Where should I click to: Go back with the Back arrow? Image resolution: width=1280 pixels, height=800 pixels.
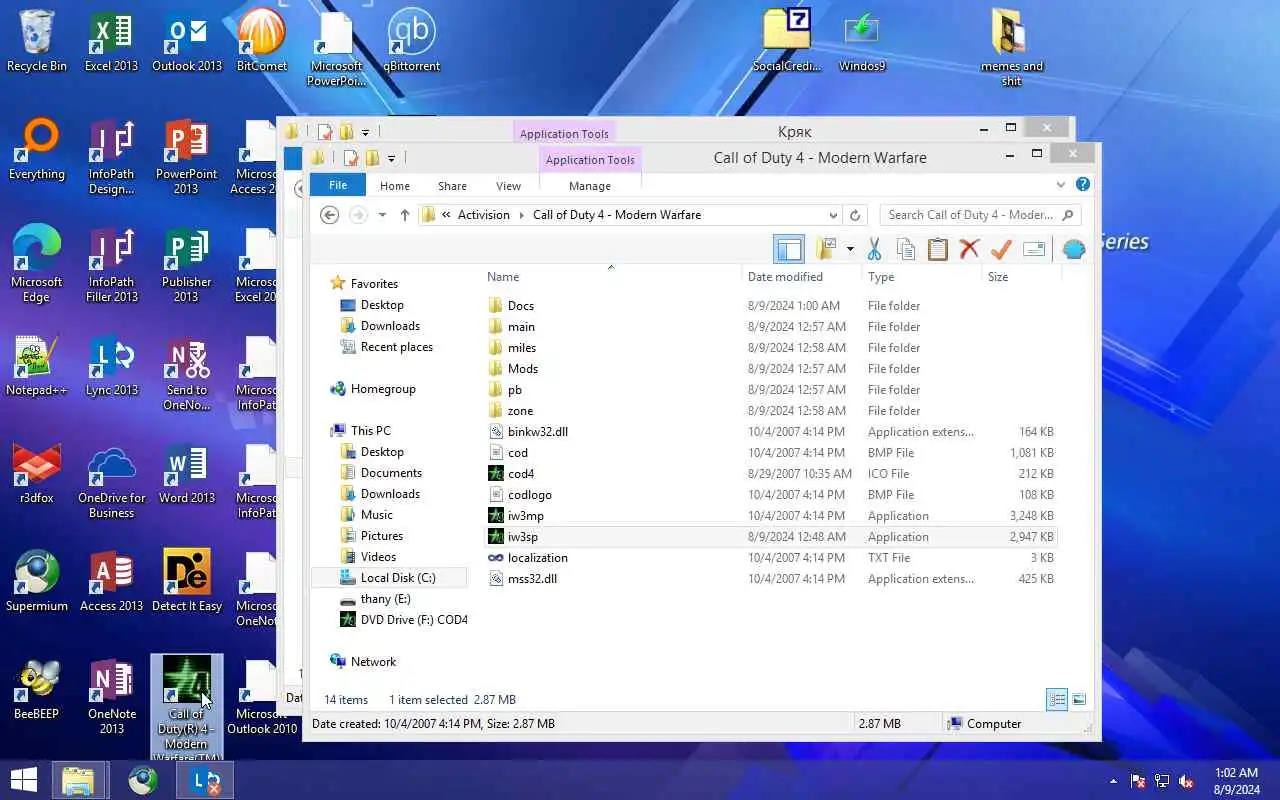click(x=329, y=215)
